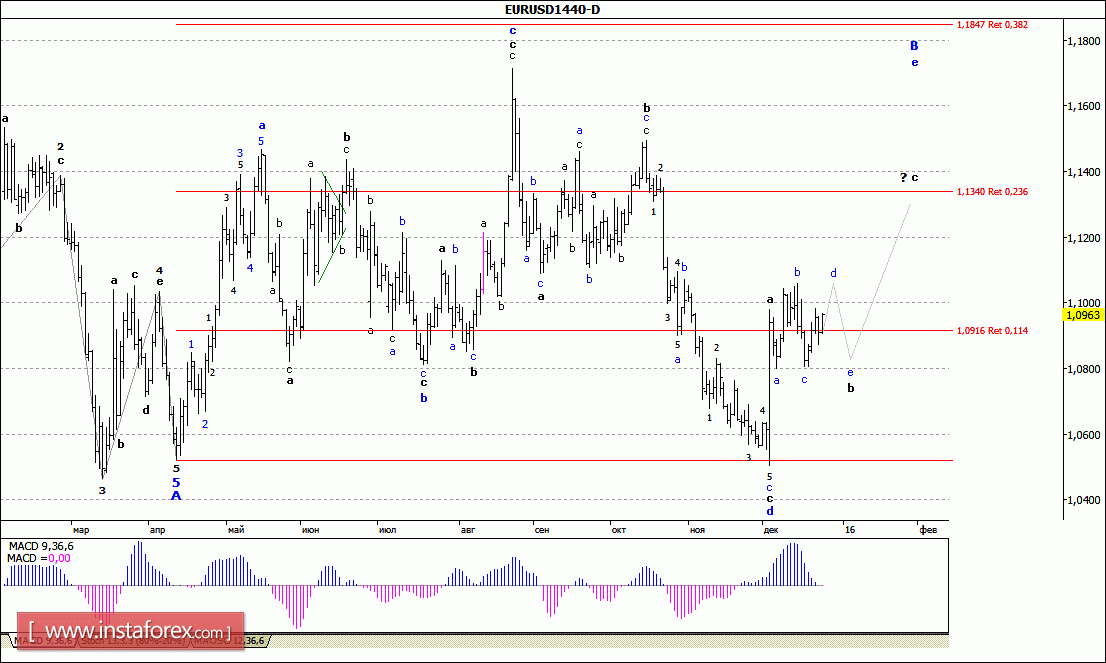Click the large blue wave B label

[914, 46]
